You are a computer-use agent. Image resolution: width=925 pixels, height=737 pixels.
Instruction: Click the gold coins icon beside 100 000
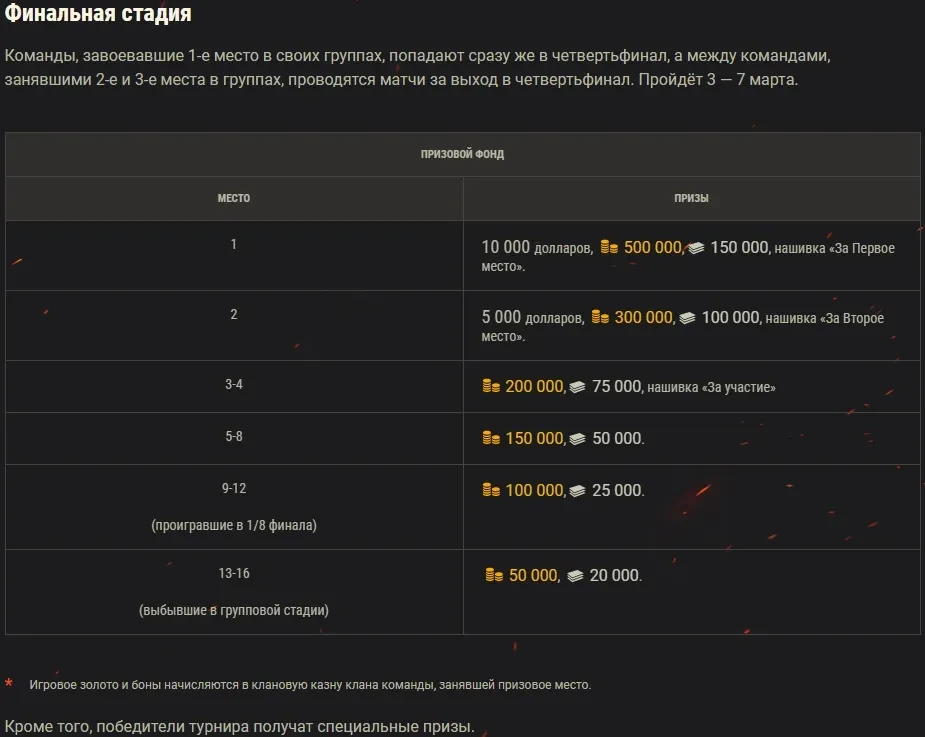pos(491,491)
